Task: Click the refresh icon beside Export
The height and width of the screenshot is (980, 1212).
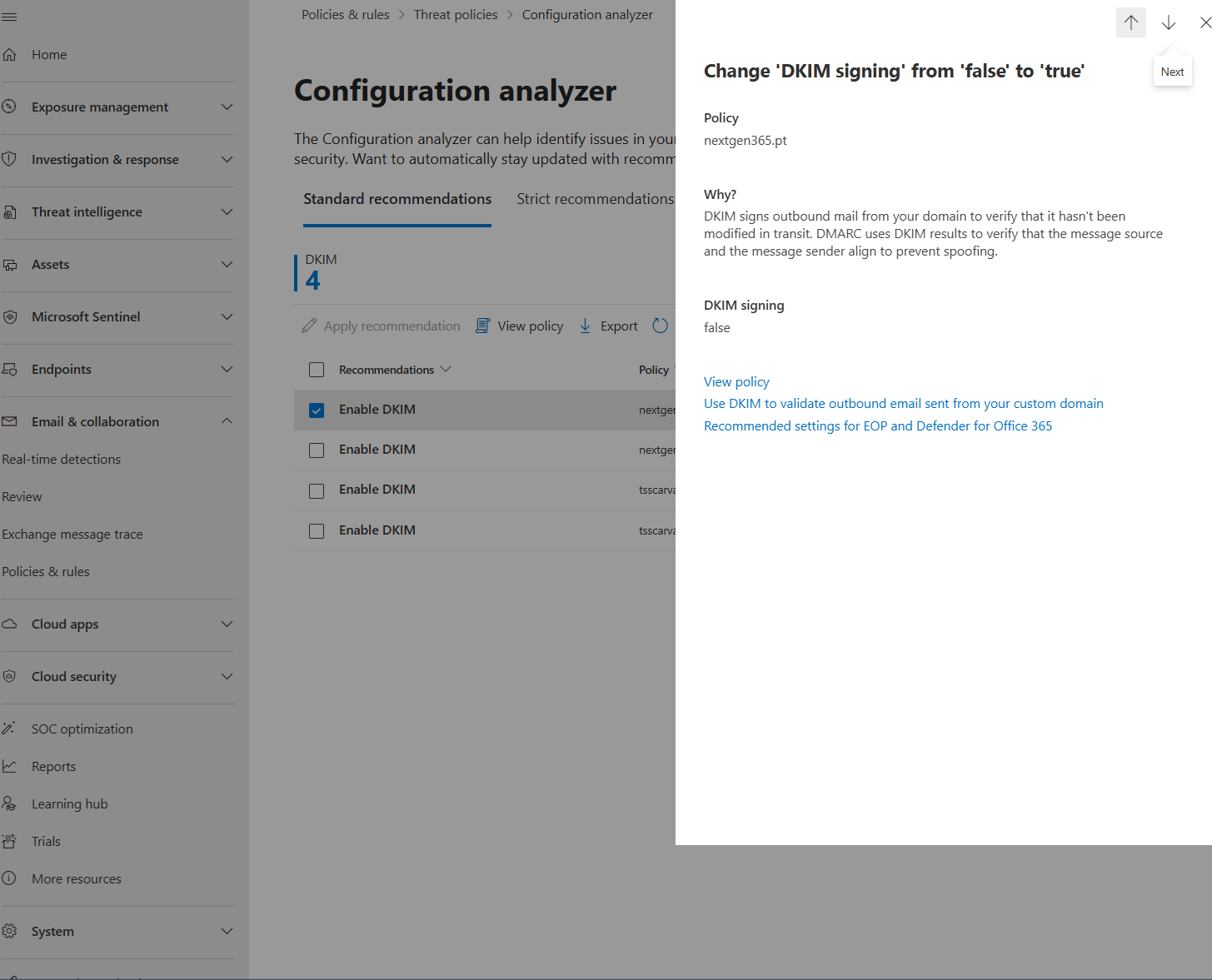Action: [661, 326]
